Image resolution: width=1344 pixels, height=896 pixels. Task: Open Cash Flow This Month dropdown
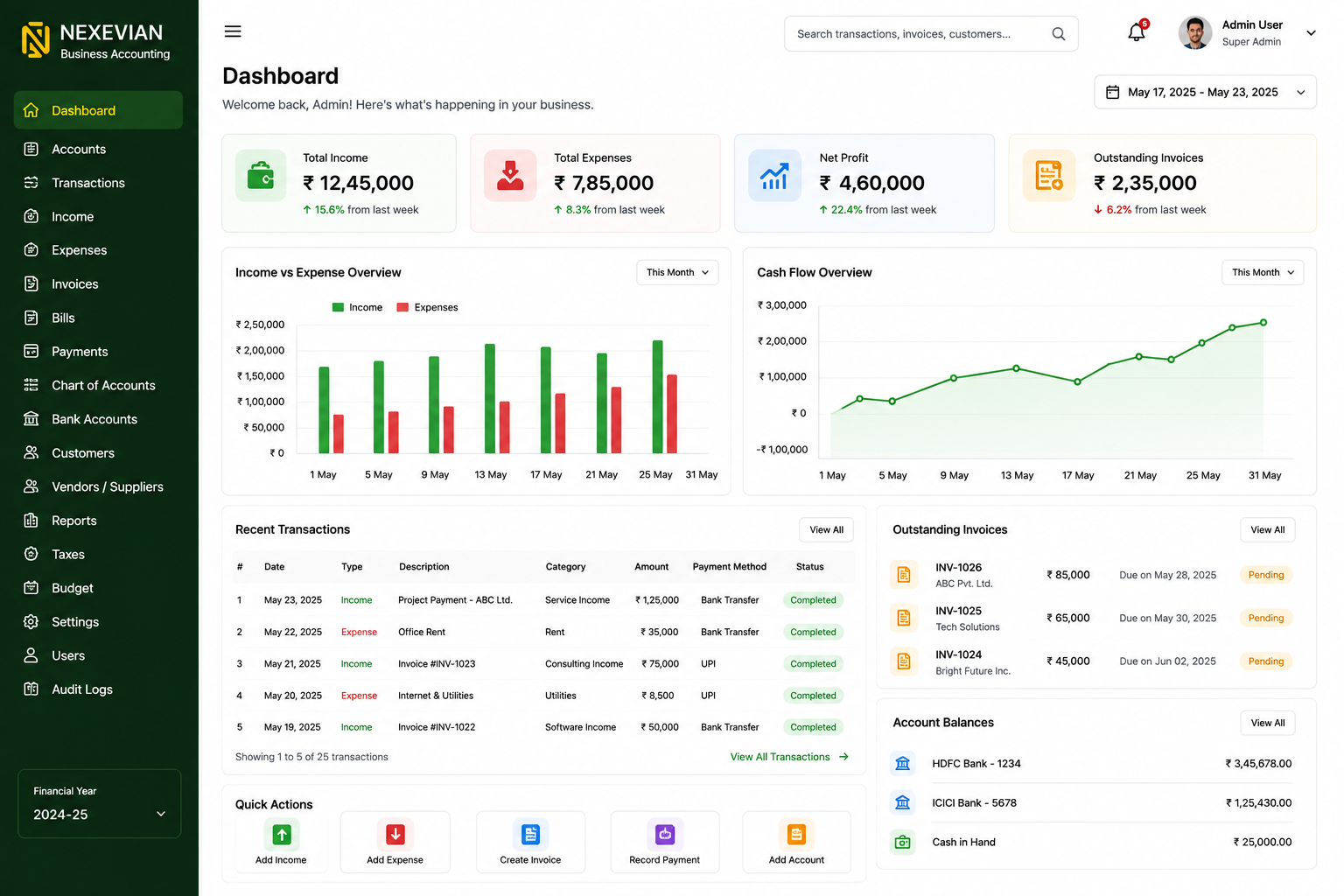click(1263, 273)
